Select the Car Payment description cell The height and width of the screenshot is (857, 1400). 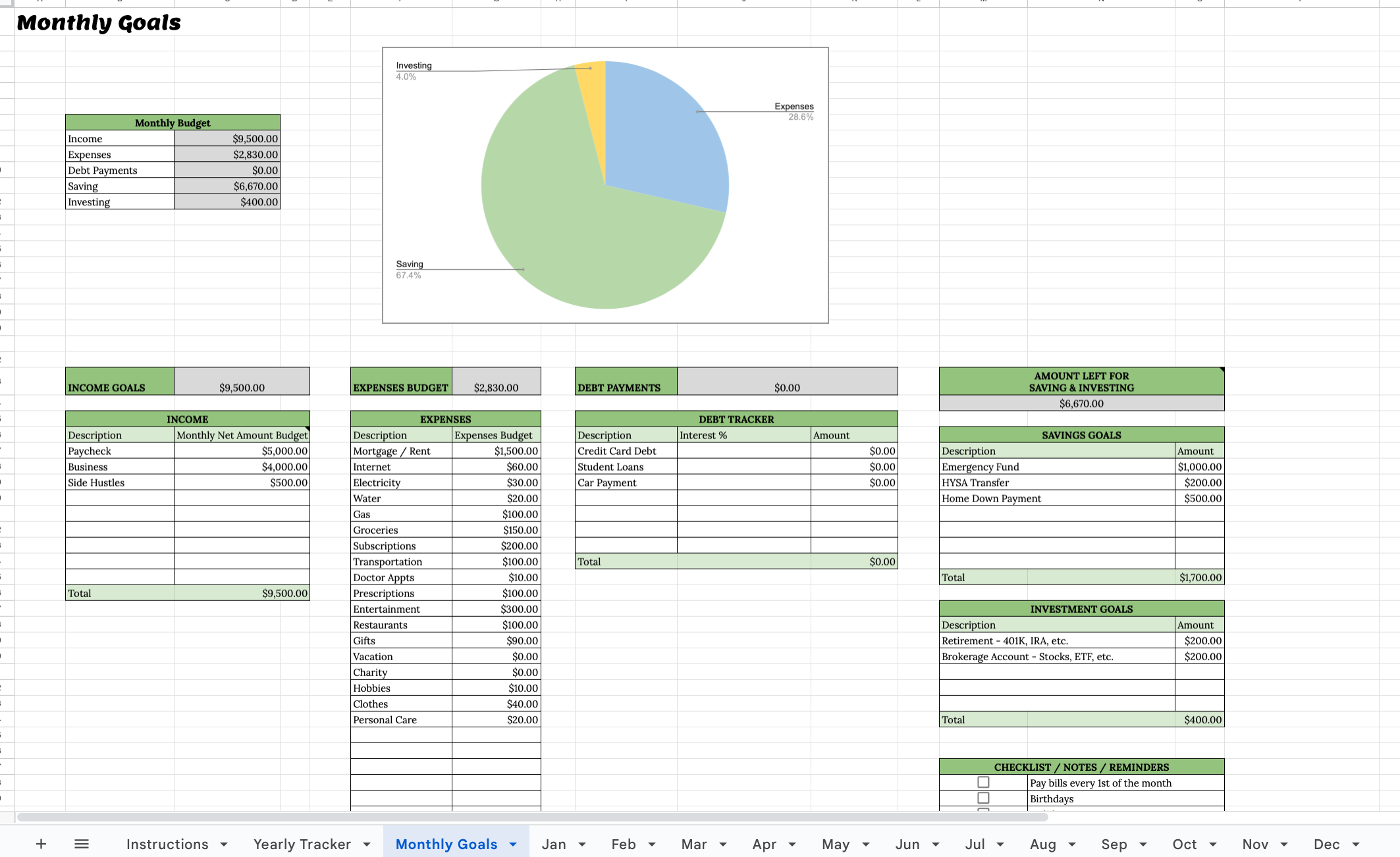click(x=626, y=482)
